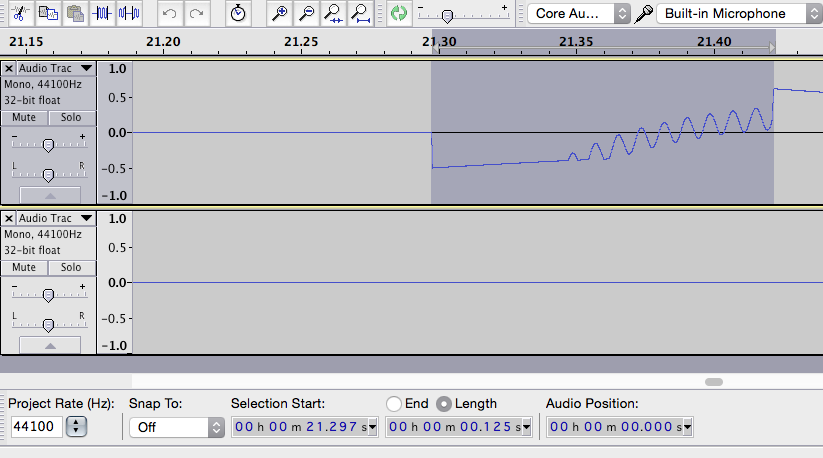823x458 pixels.
Task: Select the Length radio button
Action: tap(444, 404)
